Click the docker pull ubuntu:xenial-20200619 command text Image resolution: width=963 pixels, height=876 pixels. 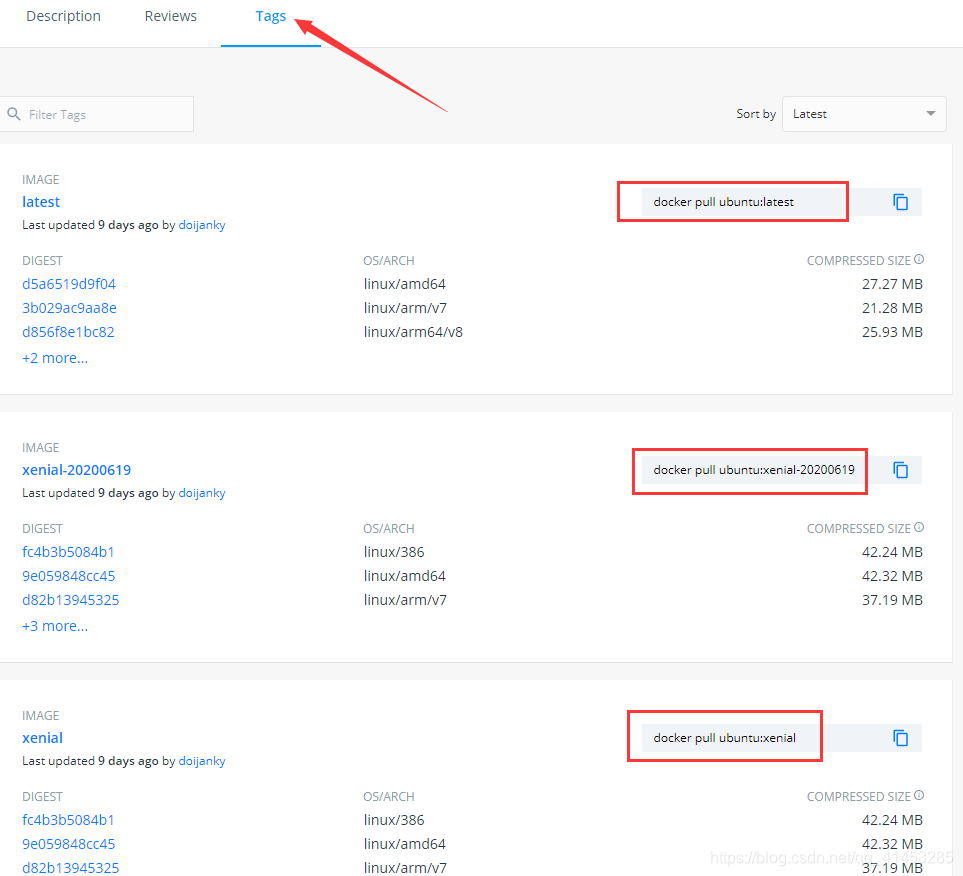[x=754, y=470]
